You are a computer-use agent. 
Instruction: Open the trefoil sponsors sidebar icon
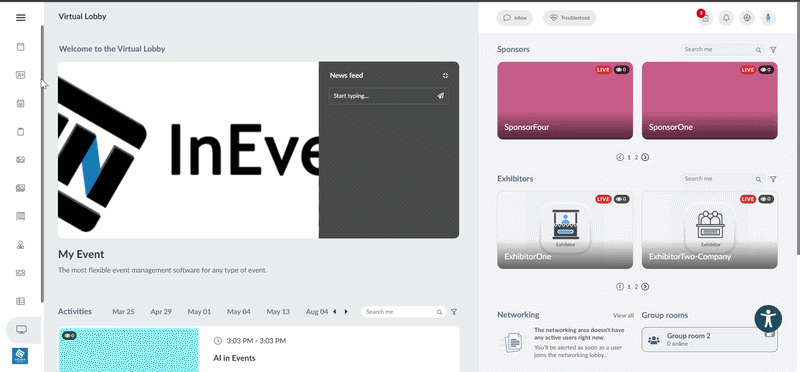pyautogui.click(x=20, y=245)
